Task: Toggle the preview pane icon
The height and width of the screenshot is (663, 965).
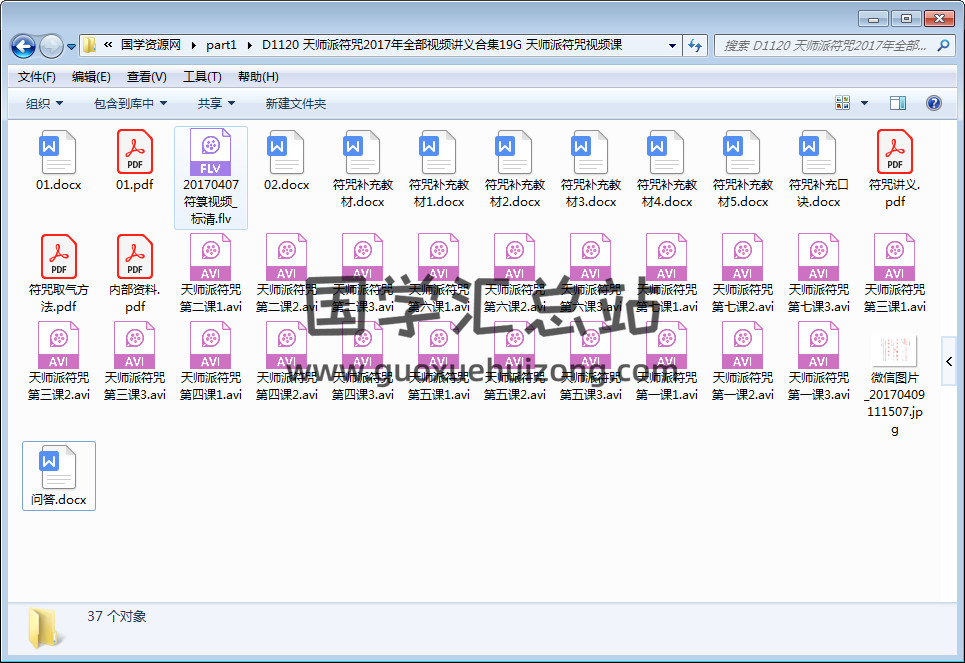Action: coord(897,103)
